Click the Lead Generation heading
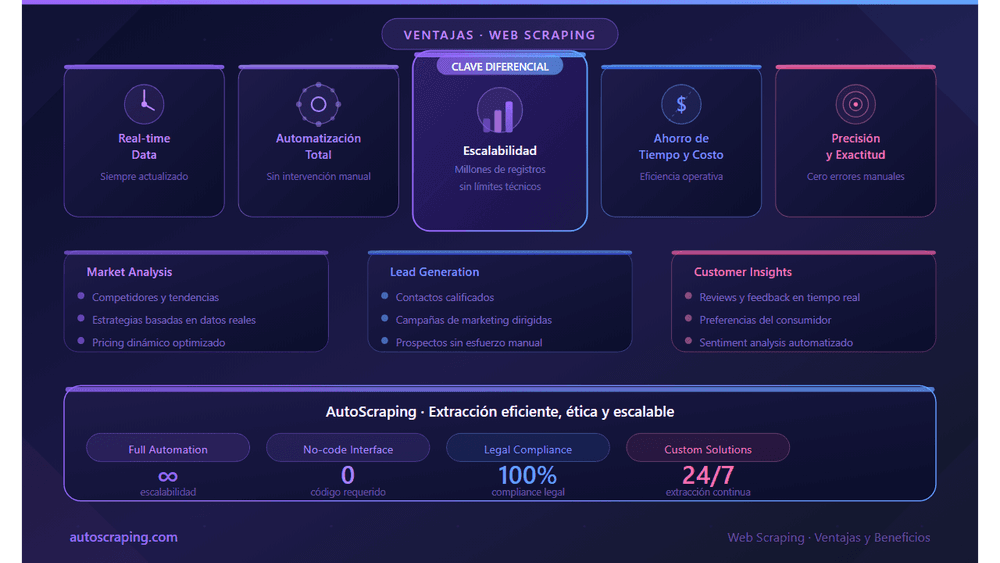This screenshot has height=563, width=1000. tap(434, 272)
